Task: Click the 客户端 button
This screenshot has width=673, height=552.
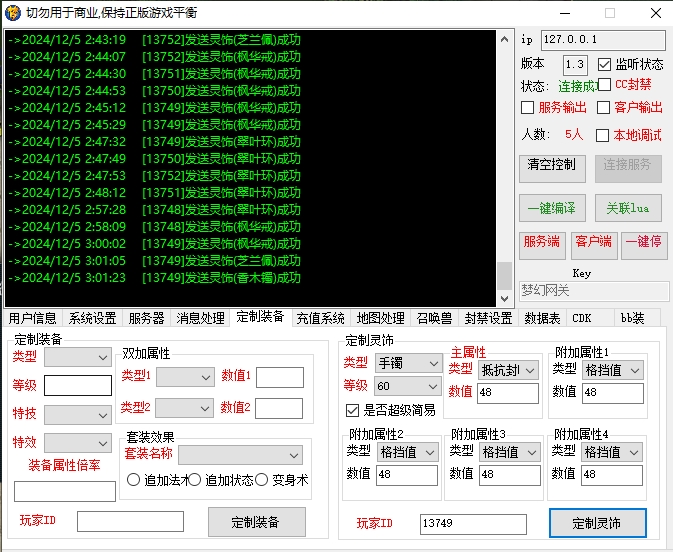Action: pyautogui.click(x=594, y=246)
